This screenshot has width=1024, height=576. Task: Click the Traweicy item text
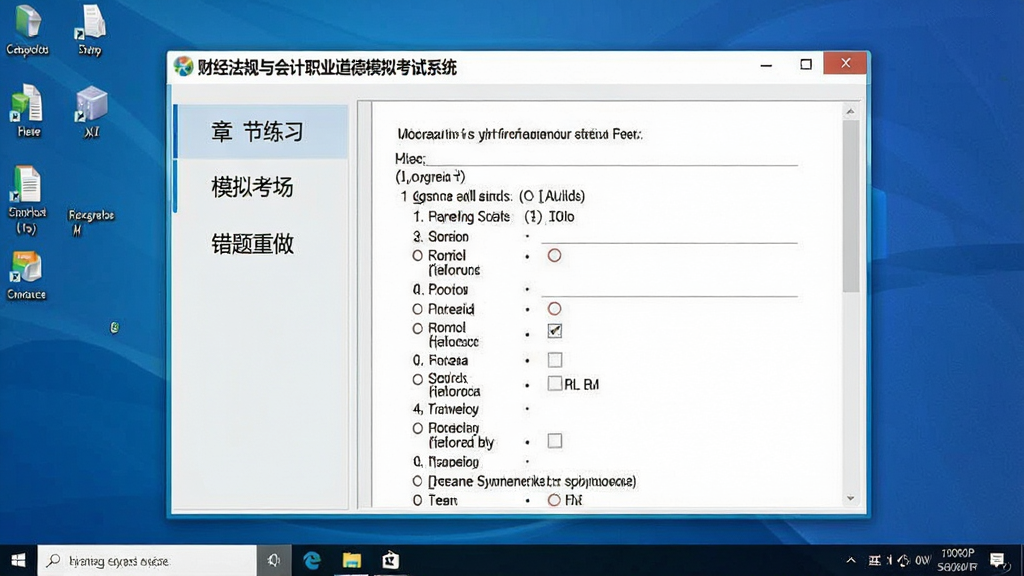pyautogui.click(x=454, y=409)
